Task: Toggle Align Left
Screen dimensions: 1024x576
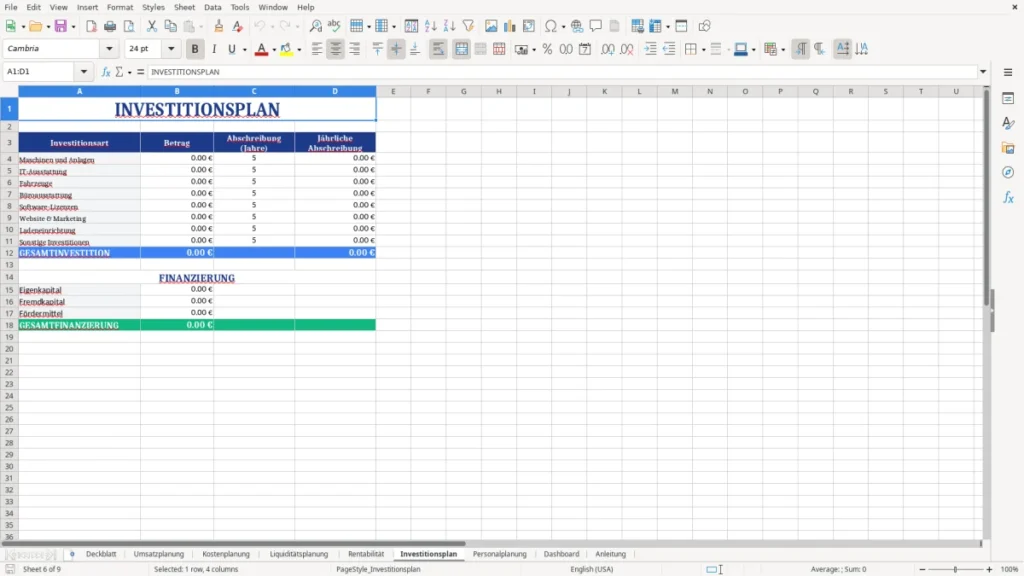Action: tap(317, 49)
